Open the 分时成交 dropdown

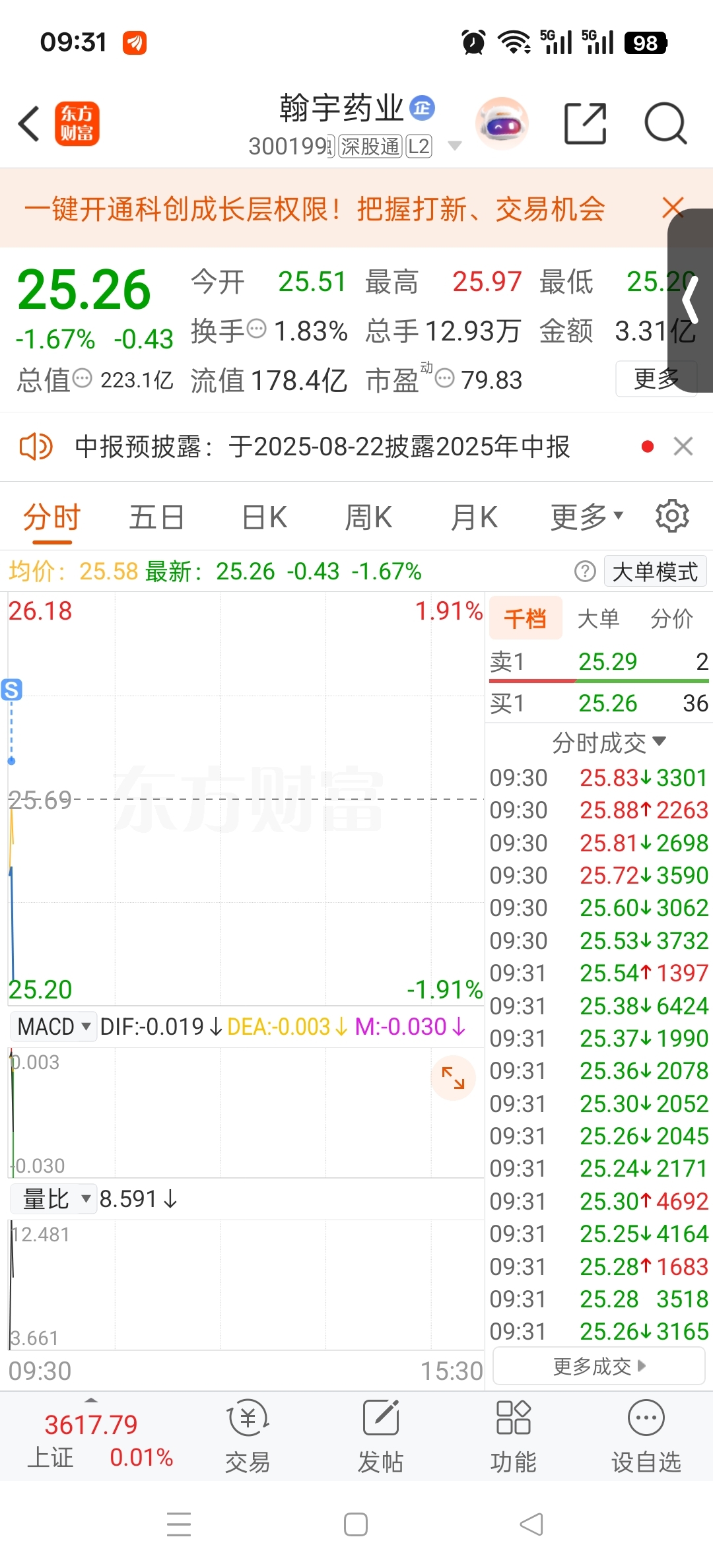click(609, 742)
